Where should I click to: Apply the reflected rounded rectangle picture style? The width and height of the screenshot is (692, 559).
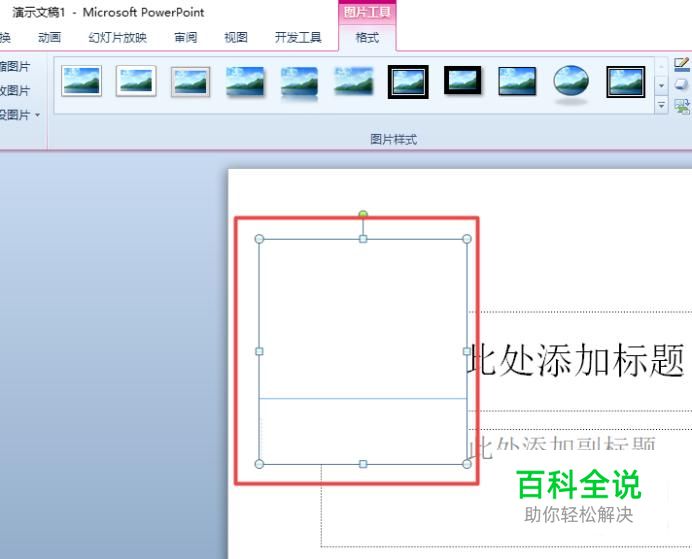299,83
